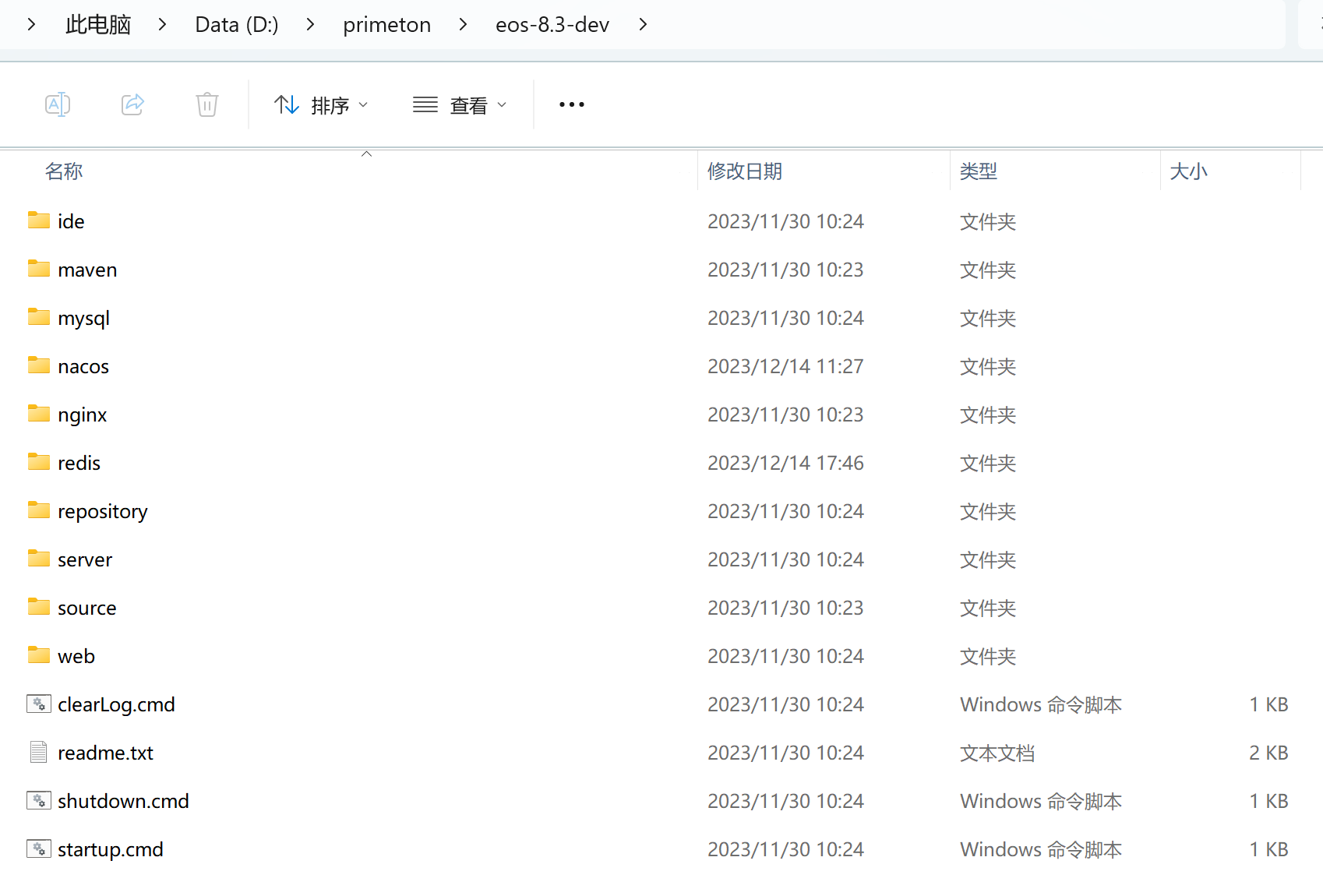Click the 大小 column header
Screen dimensions: 1323x896
1188,171
